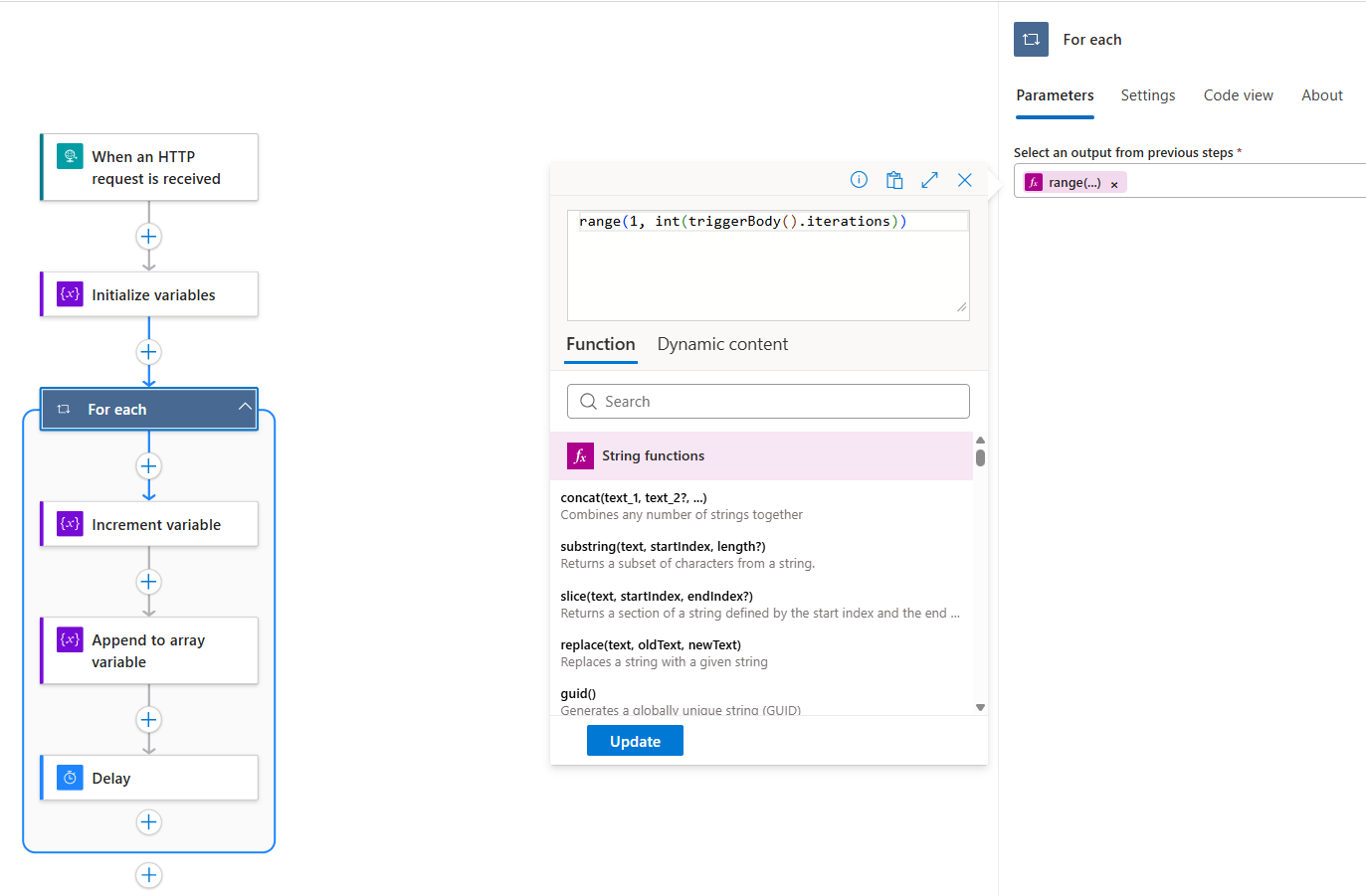Choose the concat function from the list
The width and height of the screenshot is (1366, 896).
click(634, 498)
